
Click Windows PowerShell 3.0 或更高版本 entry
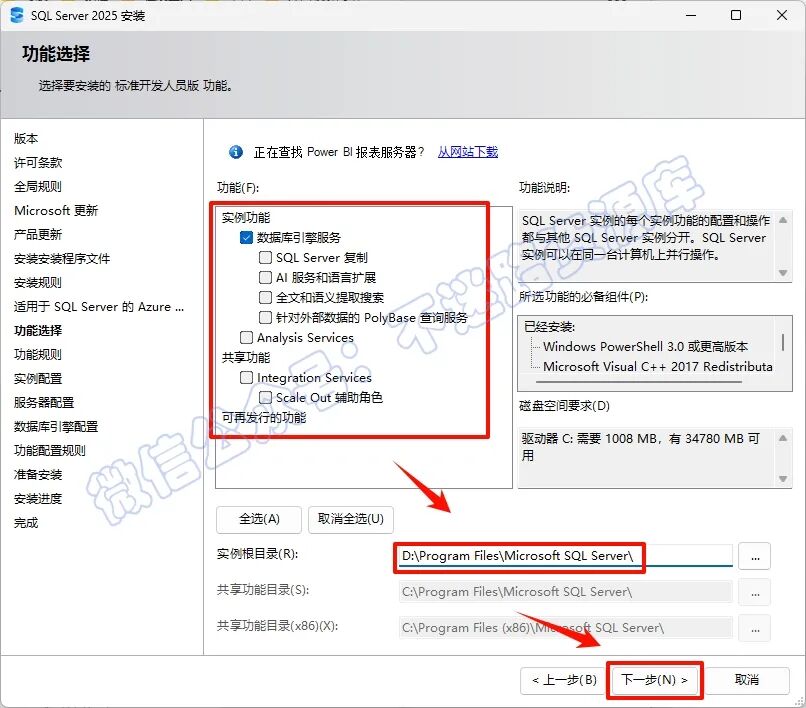tap(646, 347)
